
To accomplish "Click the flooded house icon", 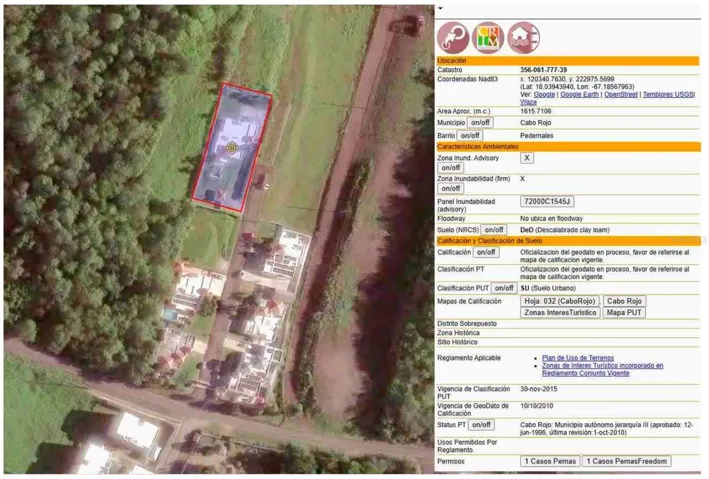I will click(x=523, y=38).
